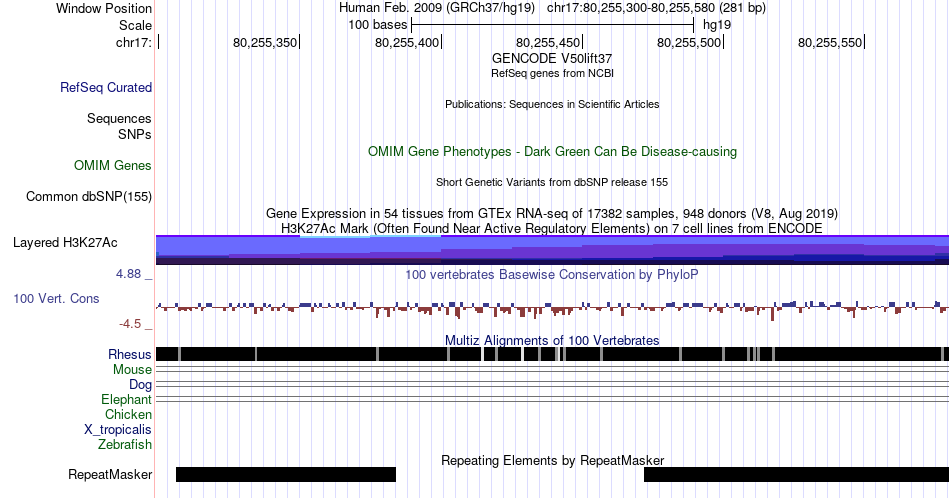Click the Layered H3K27Ac label
This screenshot has height=498, width=950.
[x=65, y=242]
